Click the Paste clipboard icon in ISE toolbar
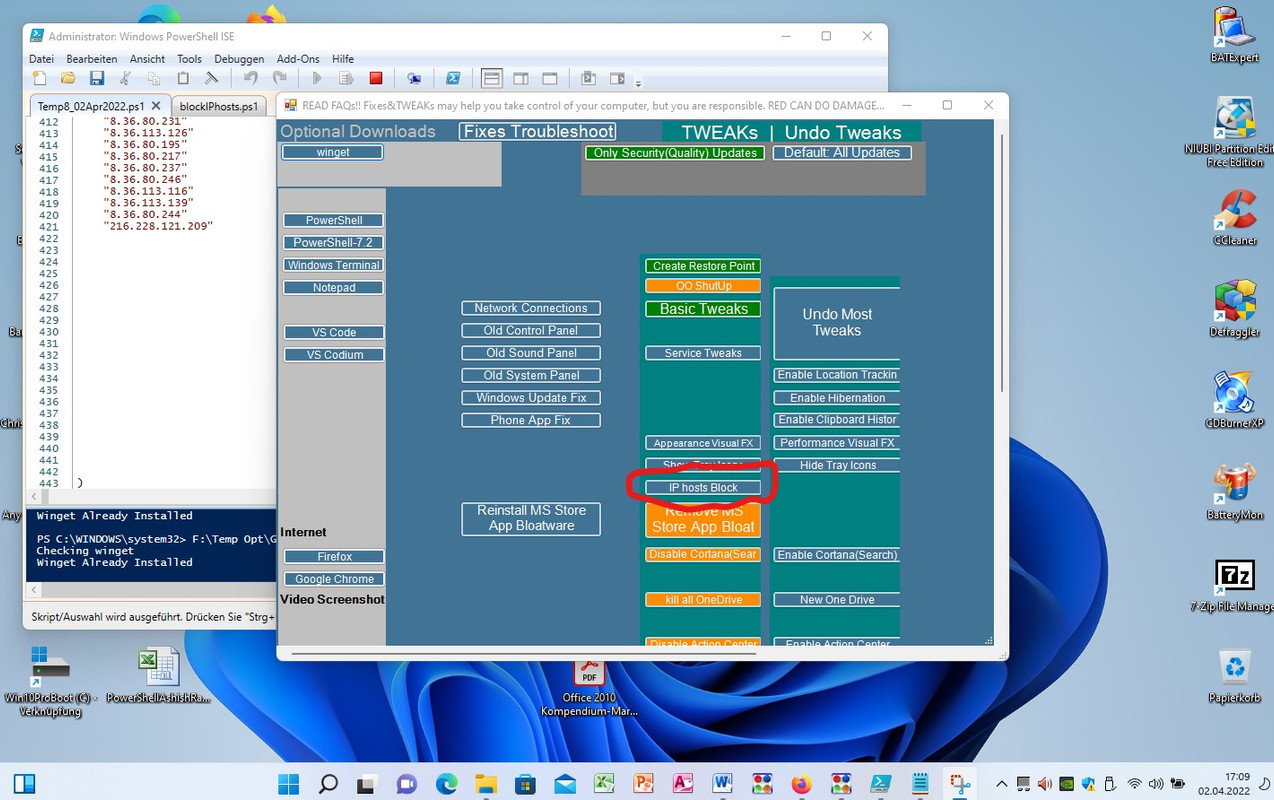Image resolution: width=1274 pixels, height=800 pixels. pyautogui.click(x=183, y=78)
